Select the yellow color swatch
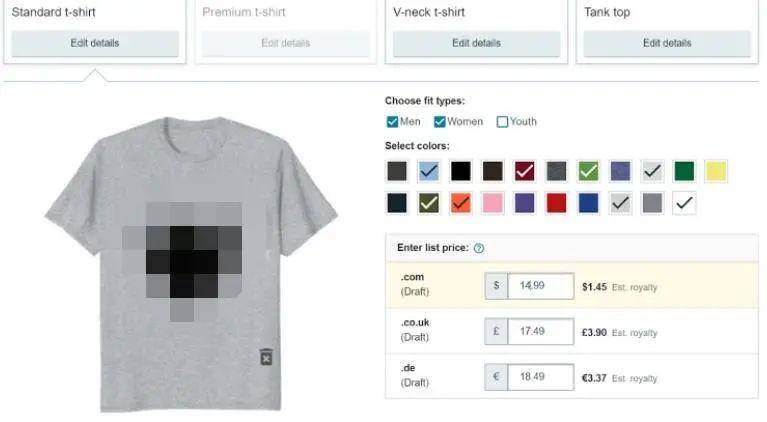Screen dimensions: 767x422 (x=716, y=172)
